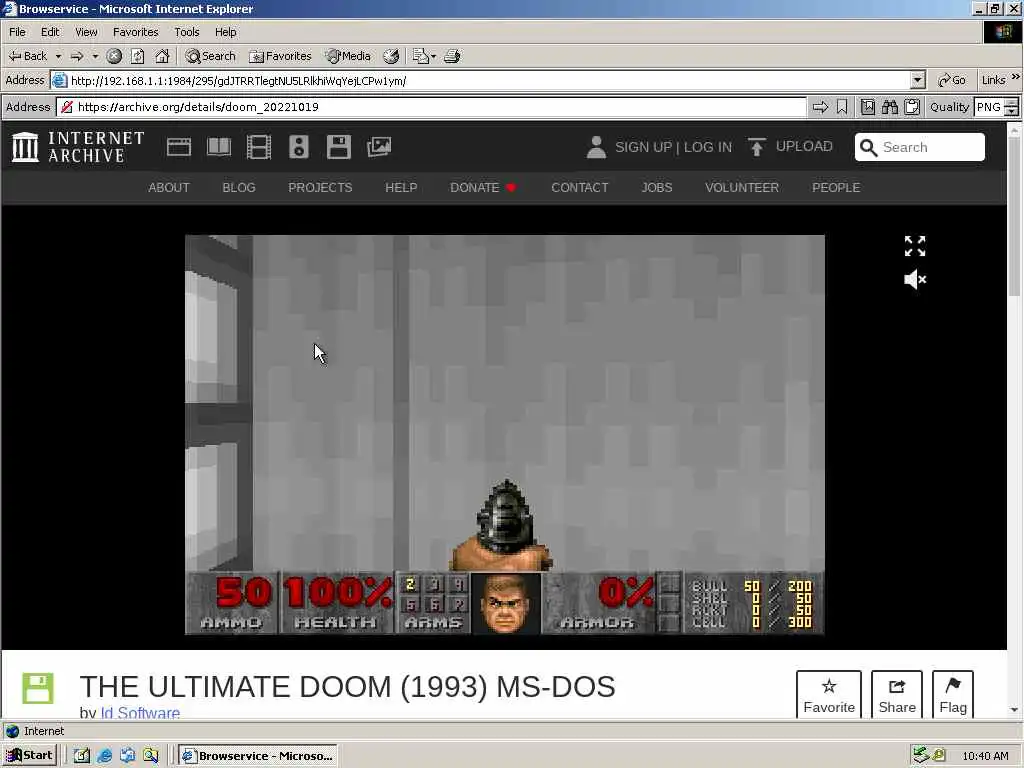Open the Help menu

(x=225, y=32)
